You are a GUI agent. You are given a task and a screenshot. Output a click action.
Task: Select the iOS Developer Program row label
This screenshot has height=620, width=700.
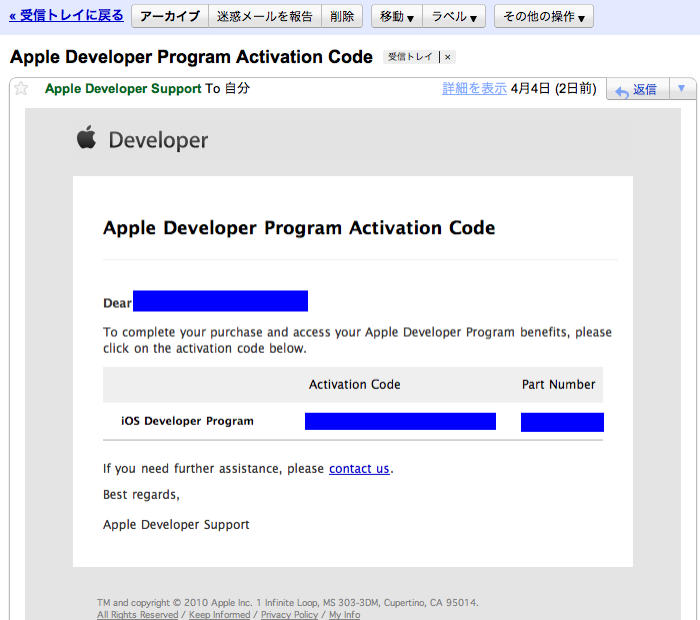(187, 421)
